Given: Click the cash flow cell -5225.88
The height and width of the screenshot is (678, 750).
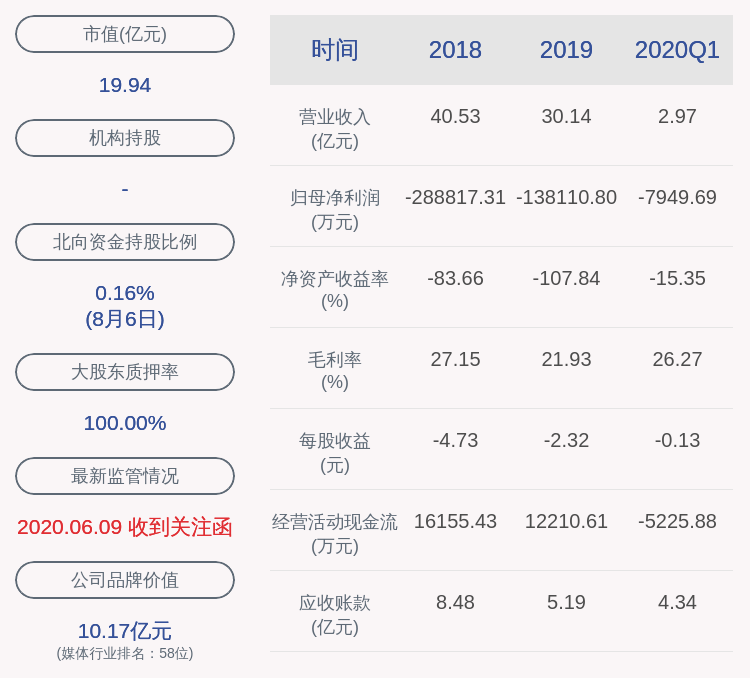Looking at the screenshot, I should 677,522.
